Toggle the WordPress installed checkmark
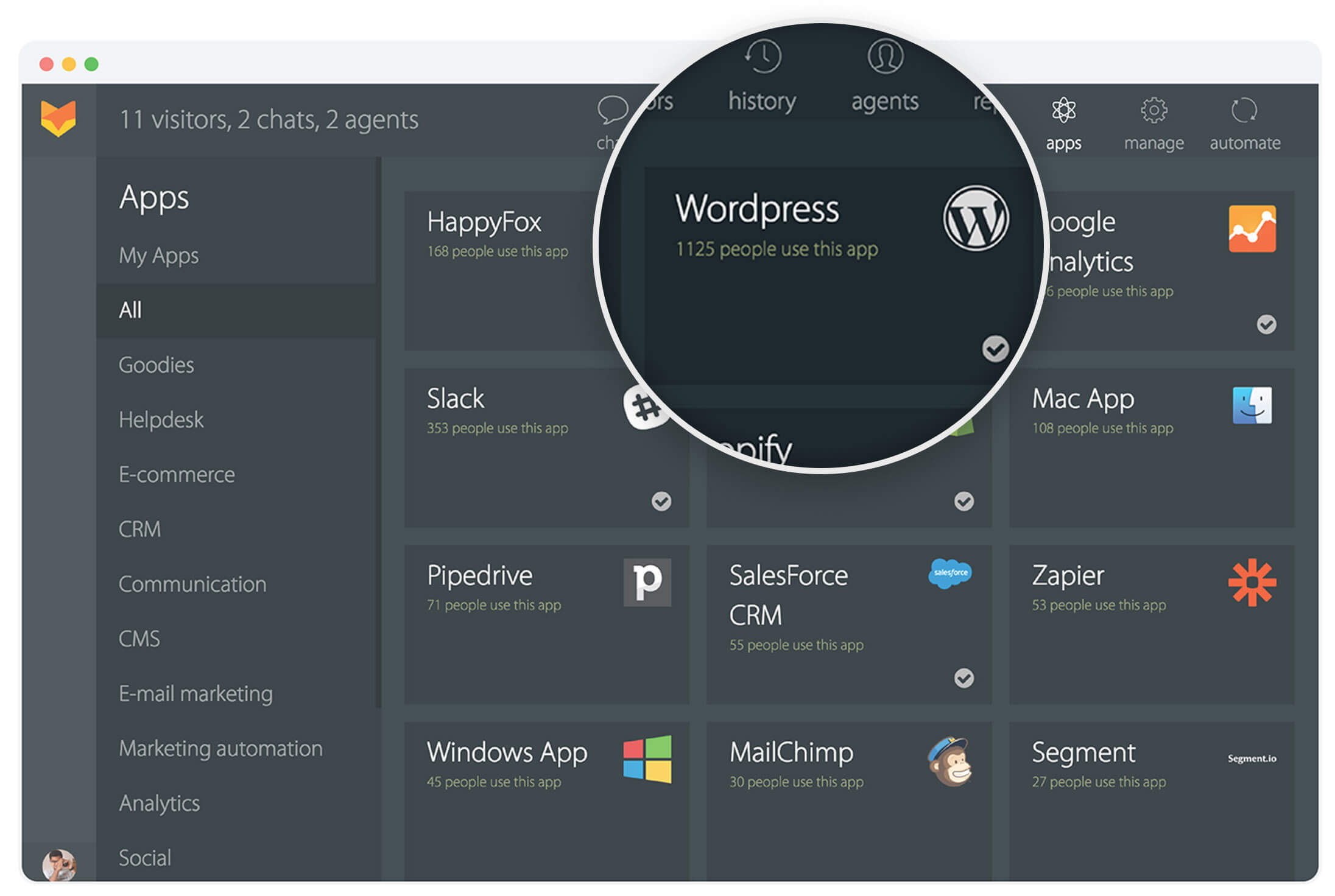The image size is (1335, 896). pyautogui.click(x=995, y=349)
